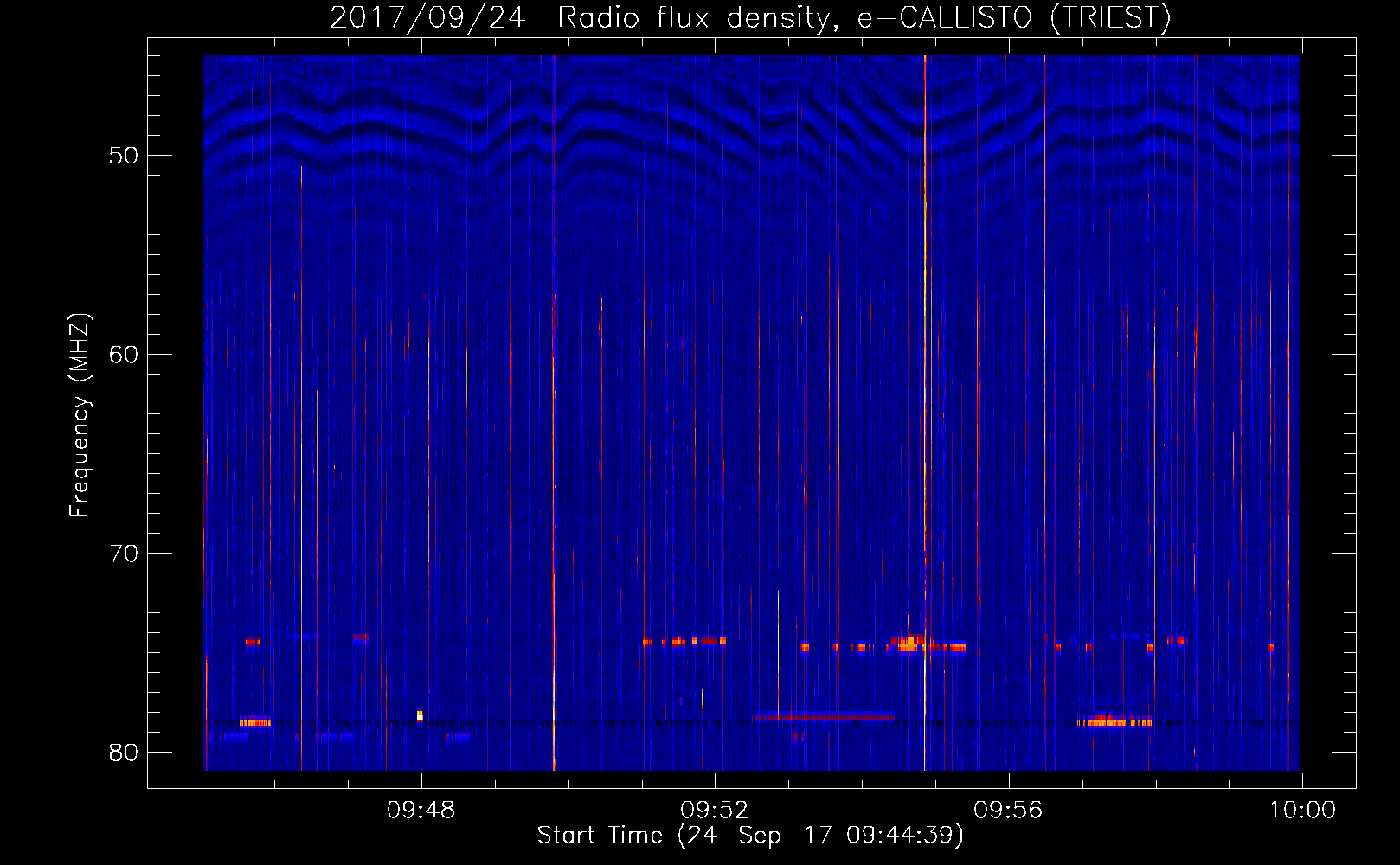Click the 80 frequency tick label

coord(125,753)
